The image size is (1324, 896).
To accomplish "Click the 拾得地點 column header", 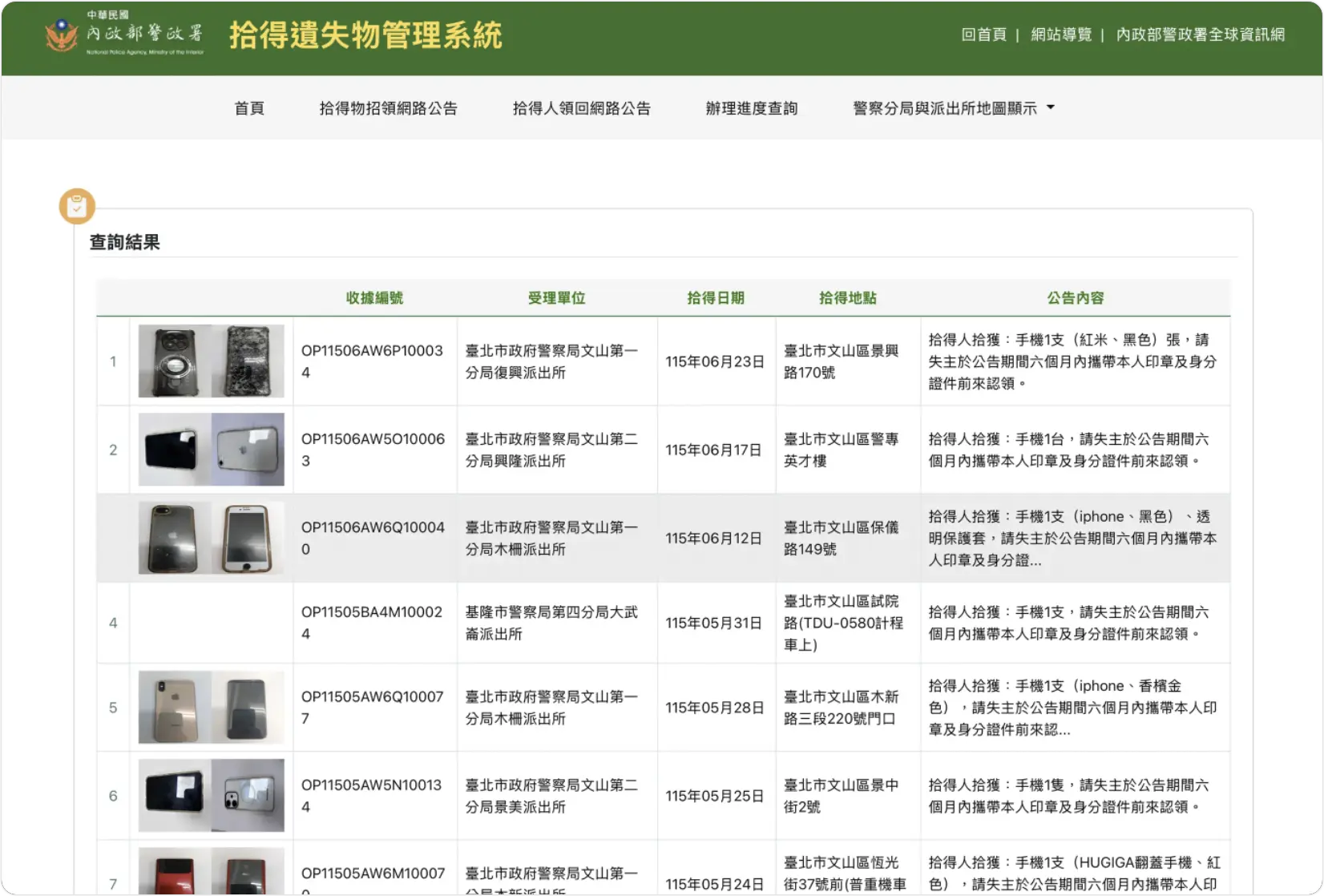I will click(847, 298).
